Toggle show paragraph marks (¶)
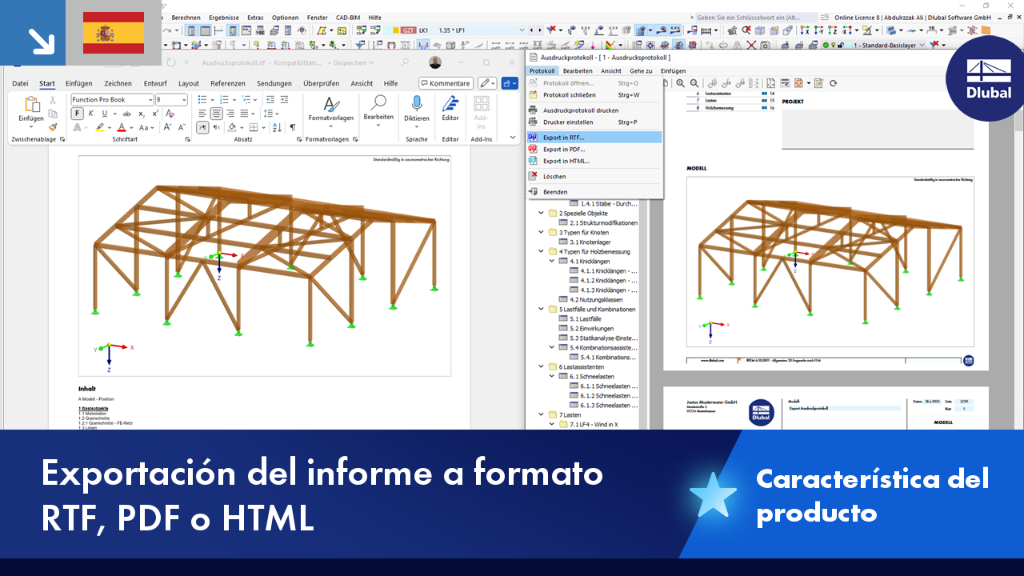 [x=293, y=127]
